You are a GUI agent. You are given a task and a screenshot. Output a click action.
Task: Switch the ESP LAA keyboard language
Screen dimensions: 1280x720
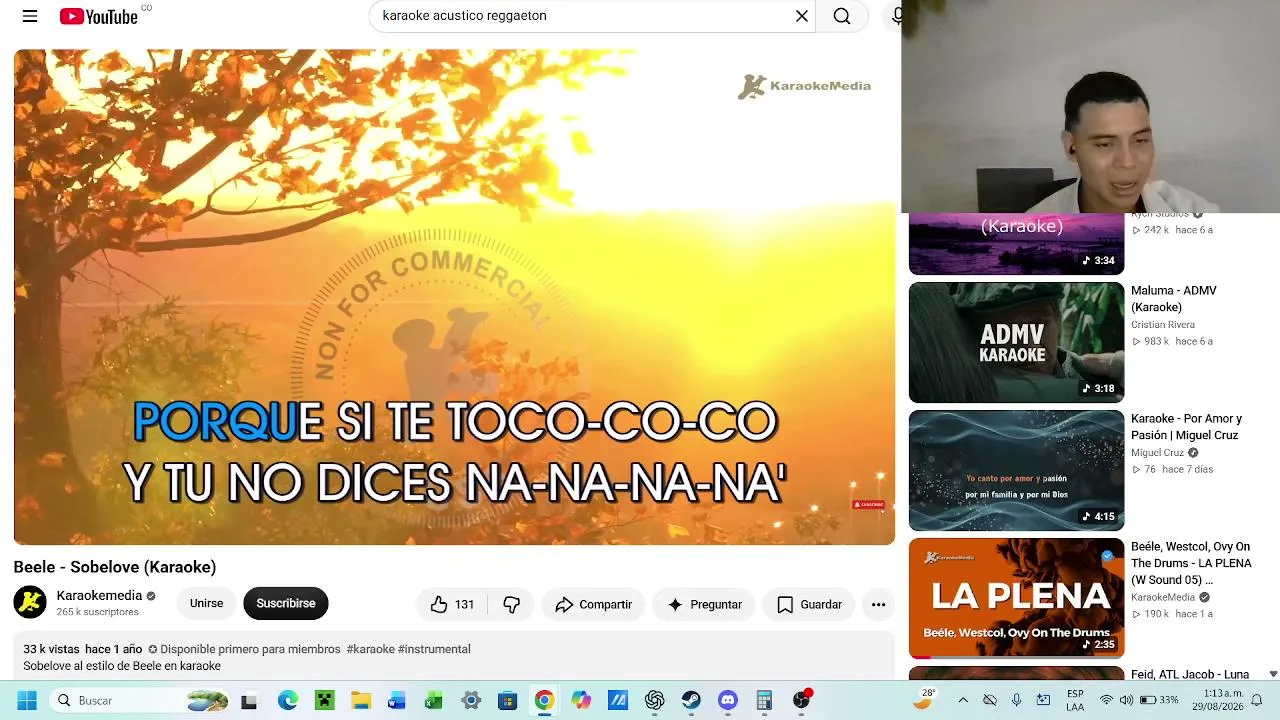[1075, 700]
